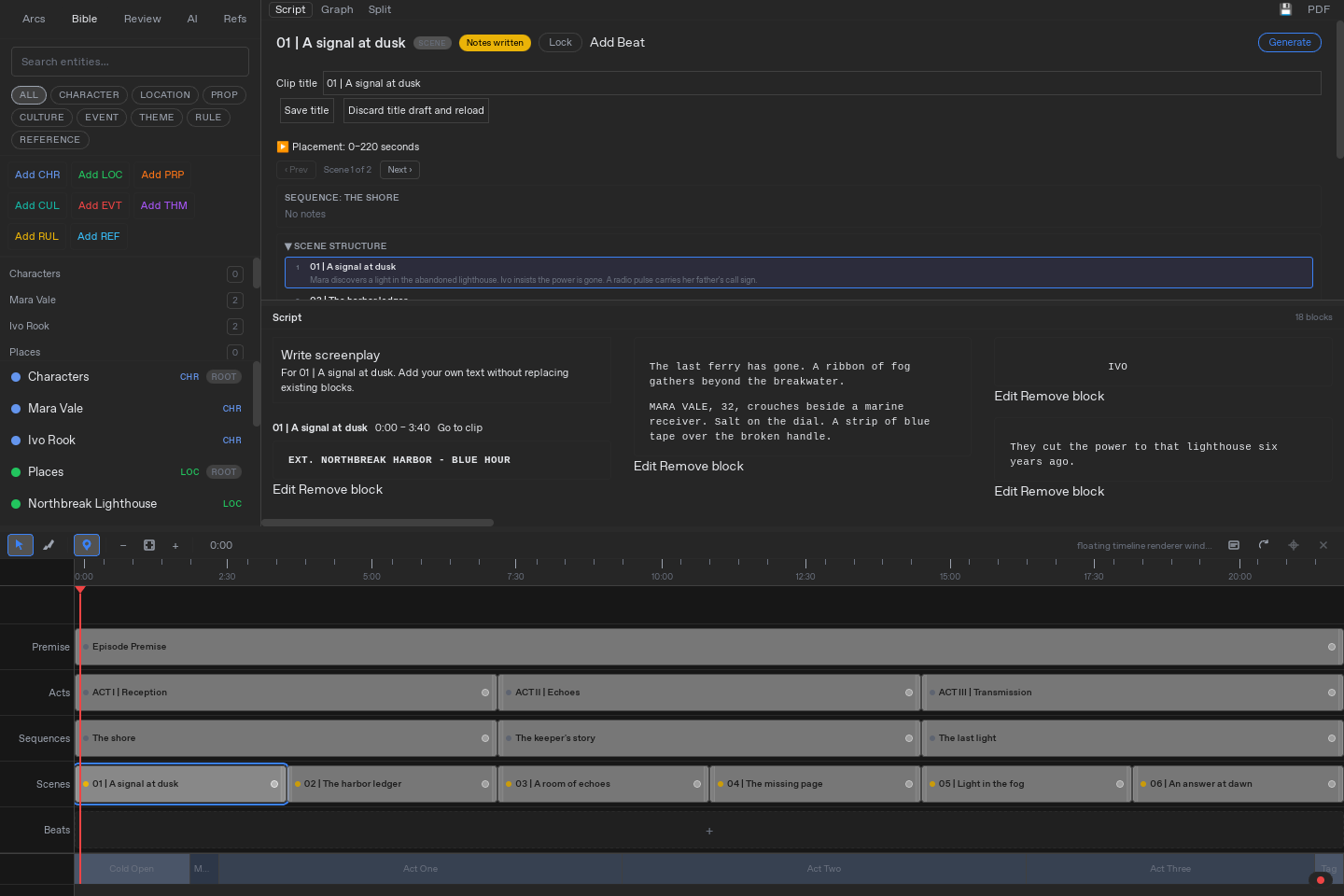1344x896 pixels.
Task: Export via PDF button
Action: (x=1319, y=9)
